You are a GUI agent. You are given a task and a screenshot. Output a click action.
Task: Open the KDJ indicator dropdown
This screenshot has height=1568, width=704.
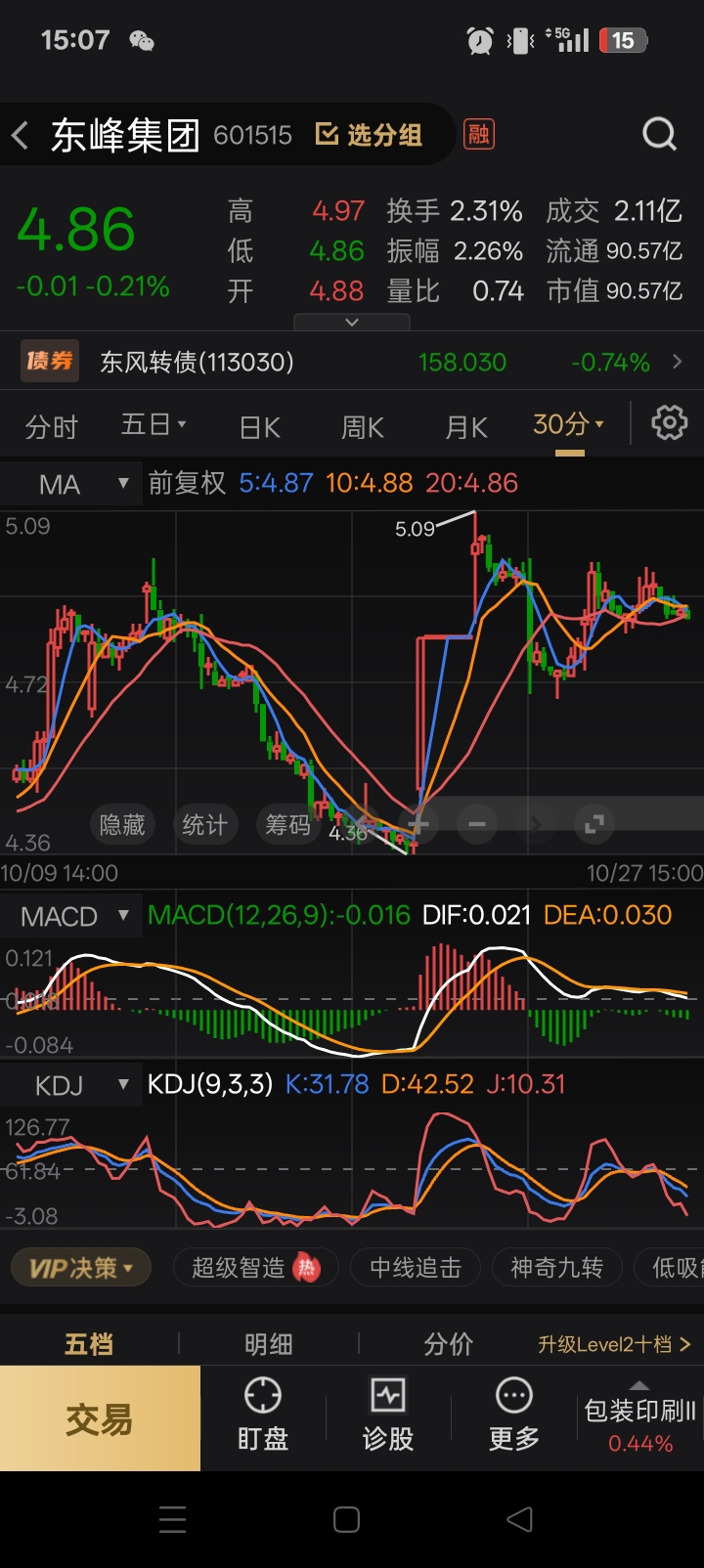pyautogui.click(x=69, y=1085)
